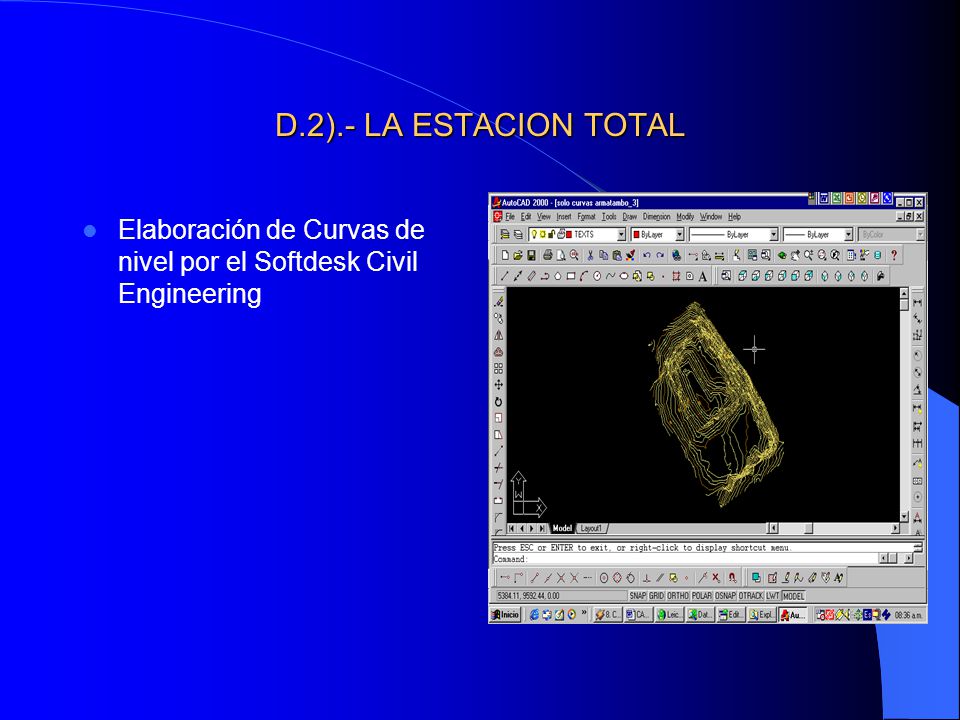Image resolution: width=960 pixels, height=720 pixels.
Task: Click the Cut scissors icon
Action: (x=590, y=255)
